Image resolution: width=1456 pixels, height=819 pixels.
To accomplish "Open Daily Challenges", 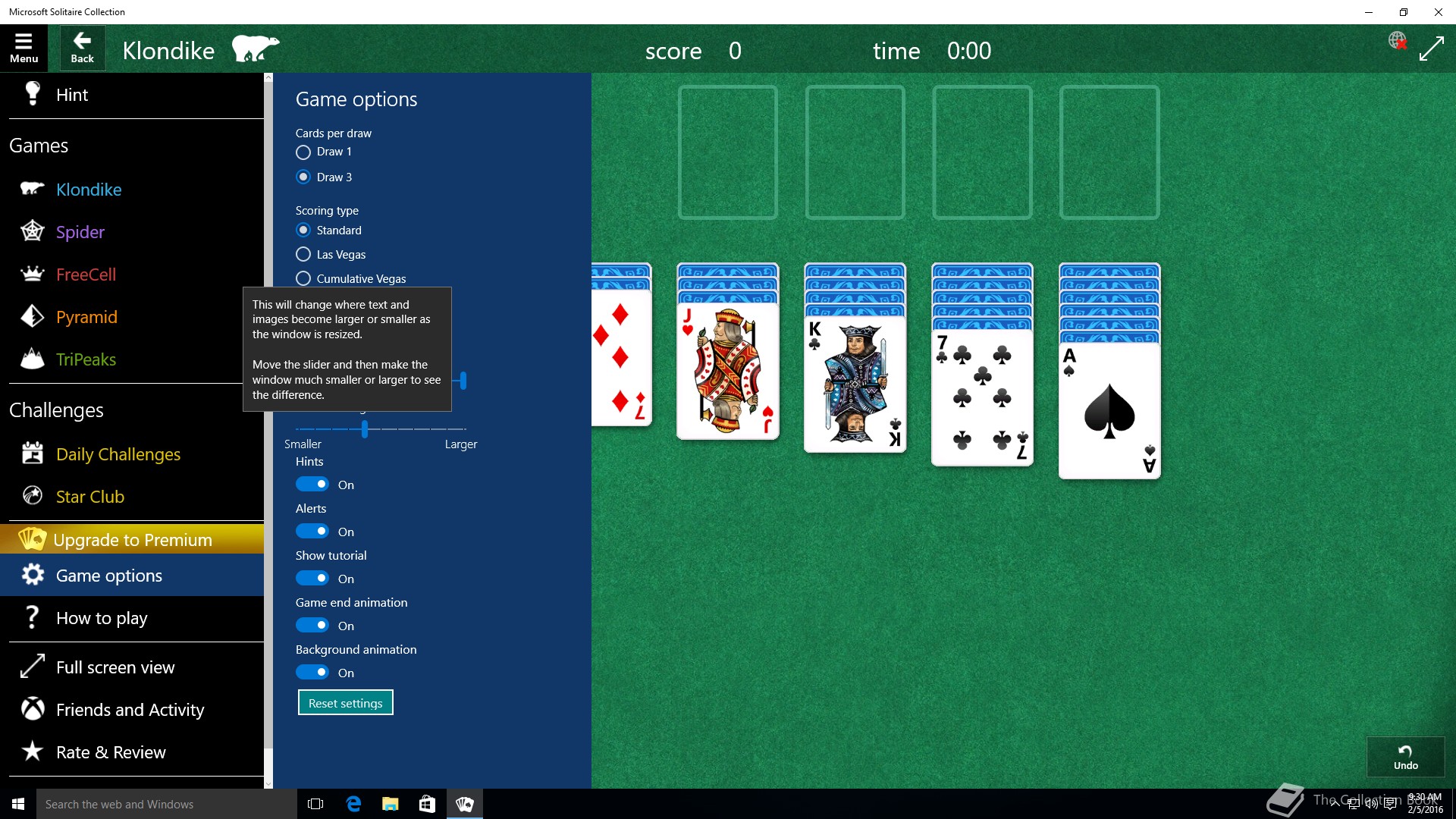I will (132, 453).
